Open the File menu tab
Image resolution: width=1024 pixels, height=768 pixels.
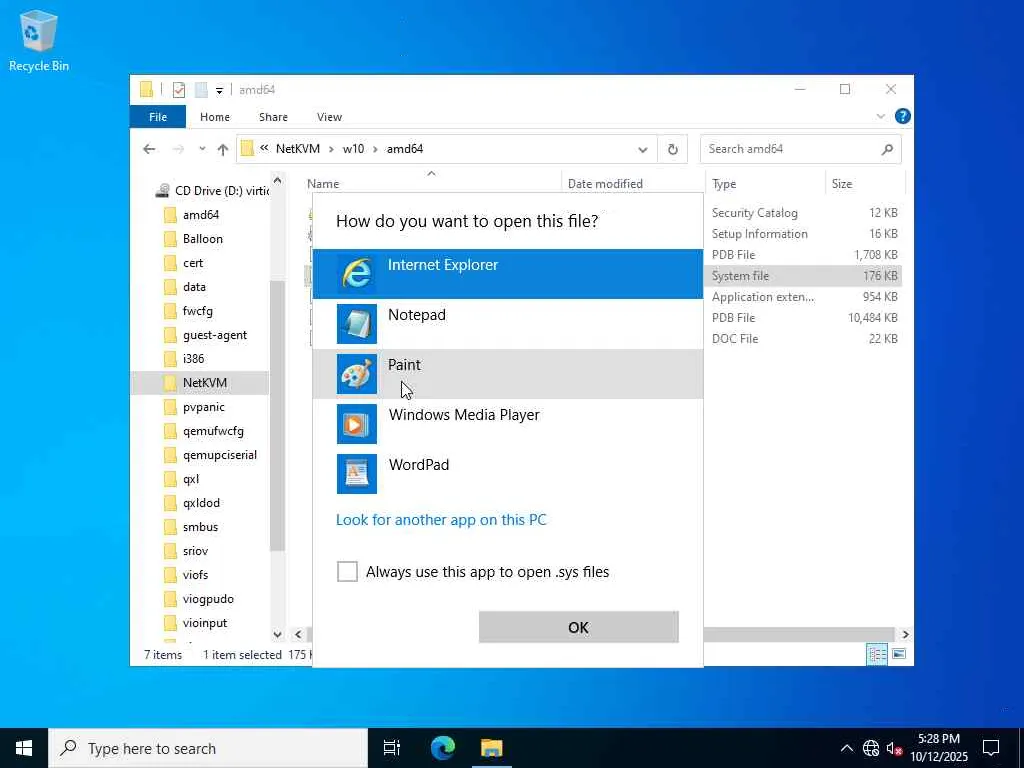[x=158, y=117]
